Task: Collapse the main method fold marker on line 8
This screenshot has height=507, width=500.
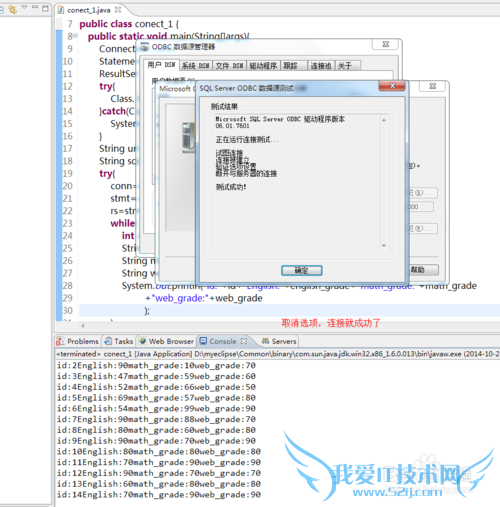Action: (76, 36)
